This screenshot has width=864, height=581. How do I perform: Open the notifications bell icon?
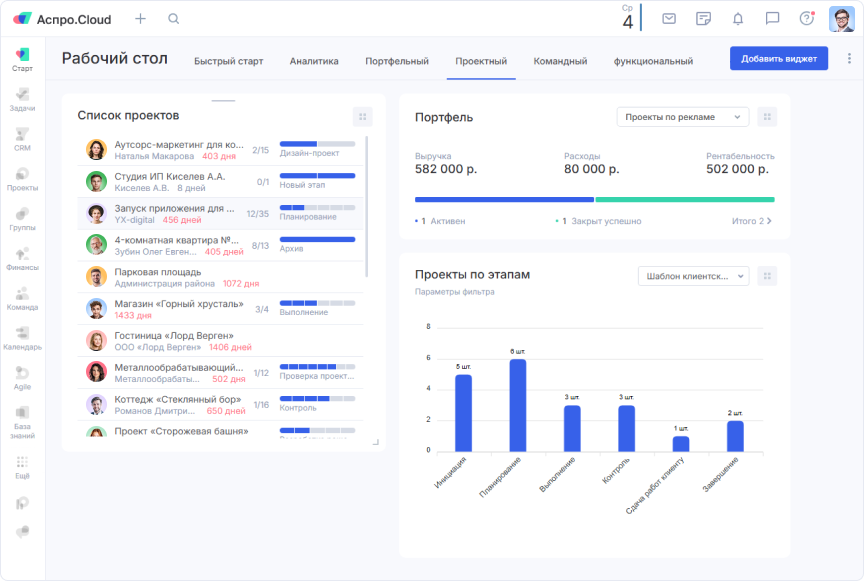[737, 18]
